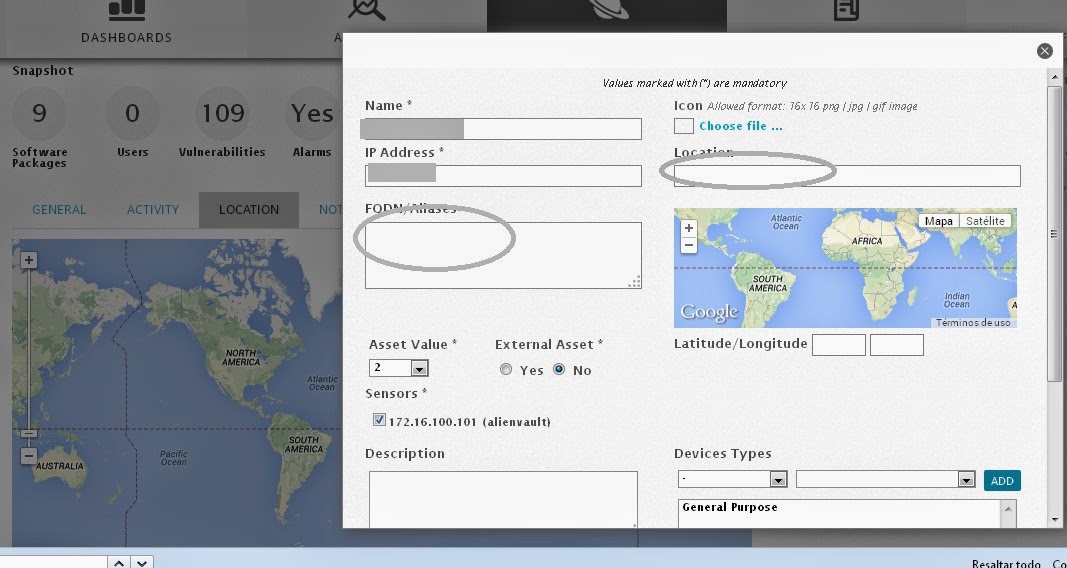Zoom out on the dialog's Google map
This screenshot has width=1067, height=568.
pos(688,245)
